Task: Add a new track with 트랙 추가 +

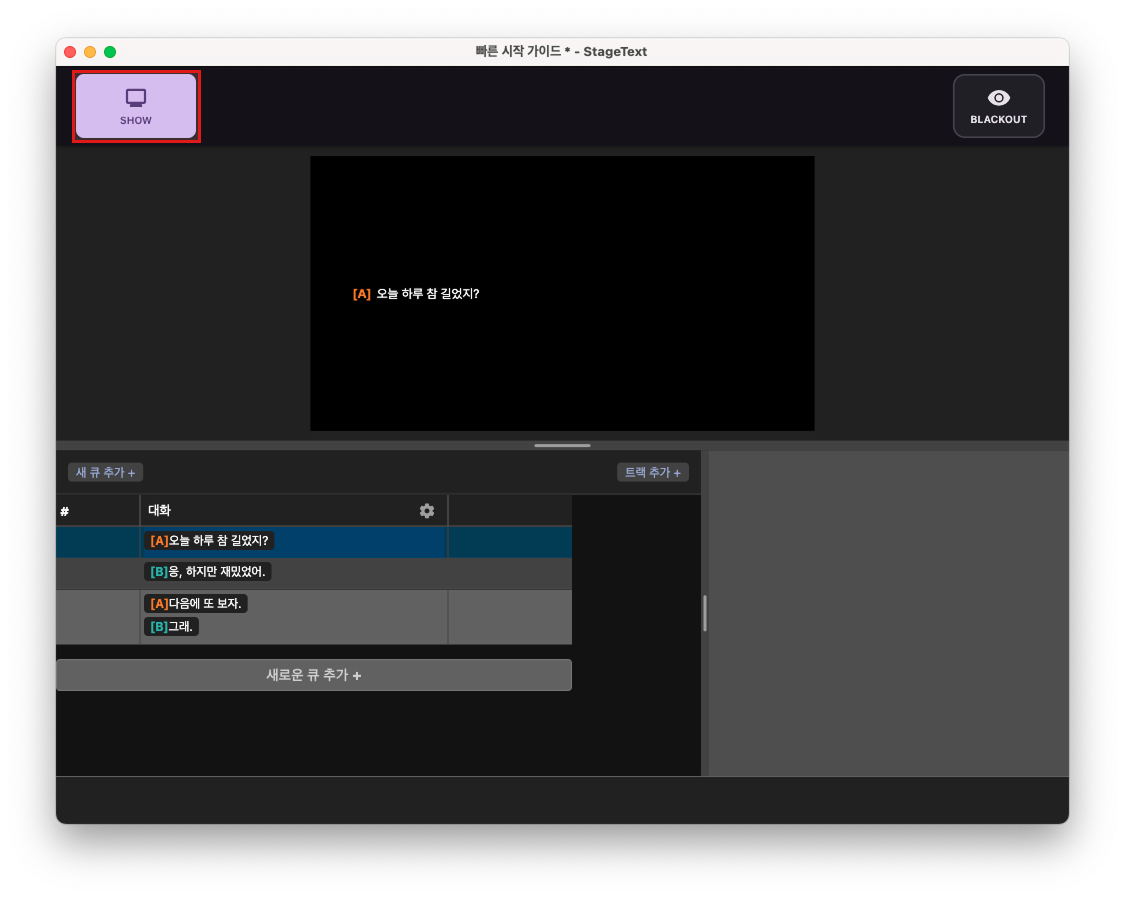Action: (x=653, y=472)
